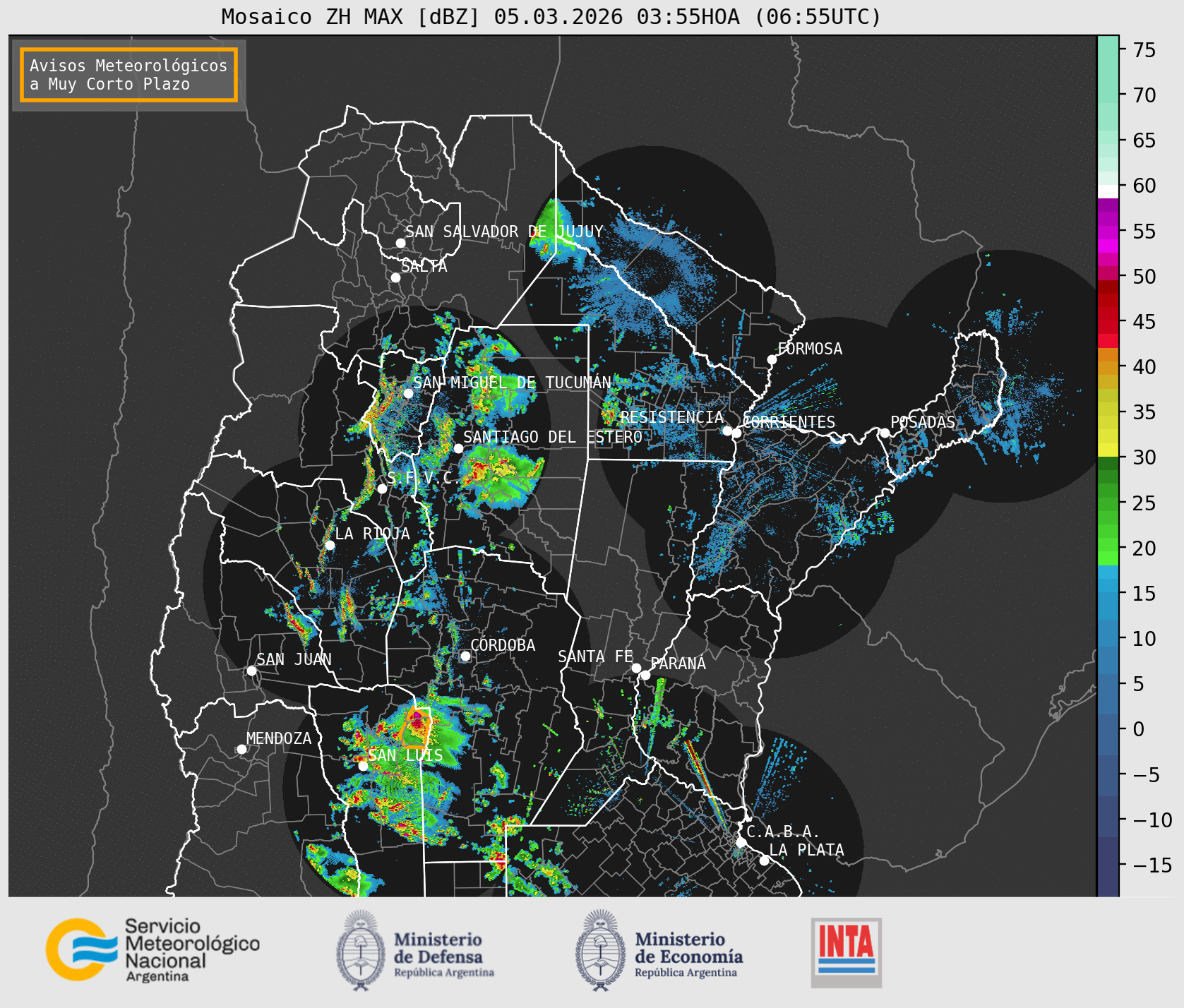Click the white 60 dBZ color scale band
This screenshot has height=1008, width=1184.
[1108, 191]
